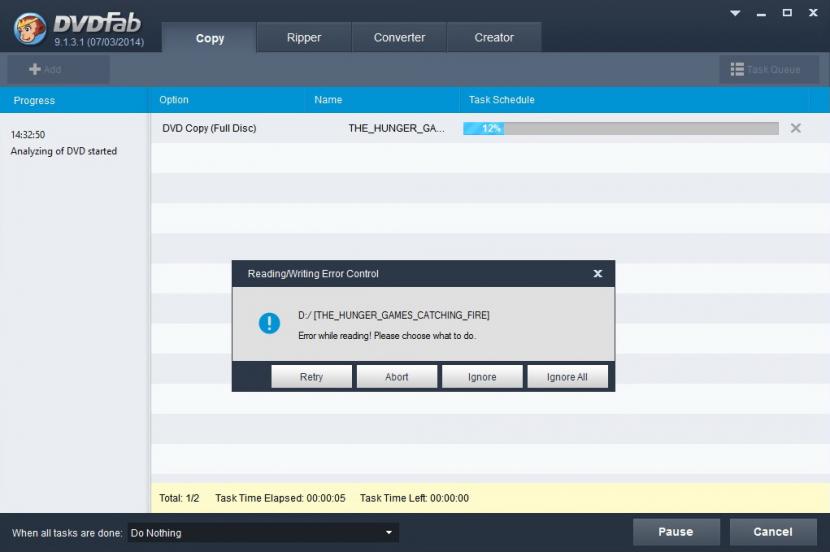Click the Task Time Left status
Image resolution: width=830 pixels, height=552 pixels.
[x=414, y=498]
